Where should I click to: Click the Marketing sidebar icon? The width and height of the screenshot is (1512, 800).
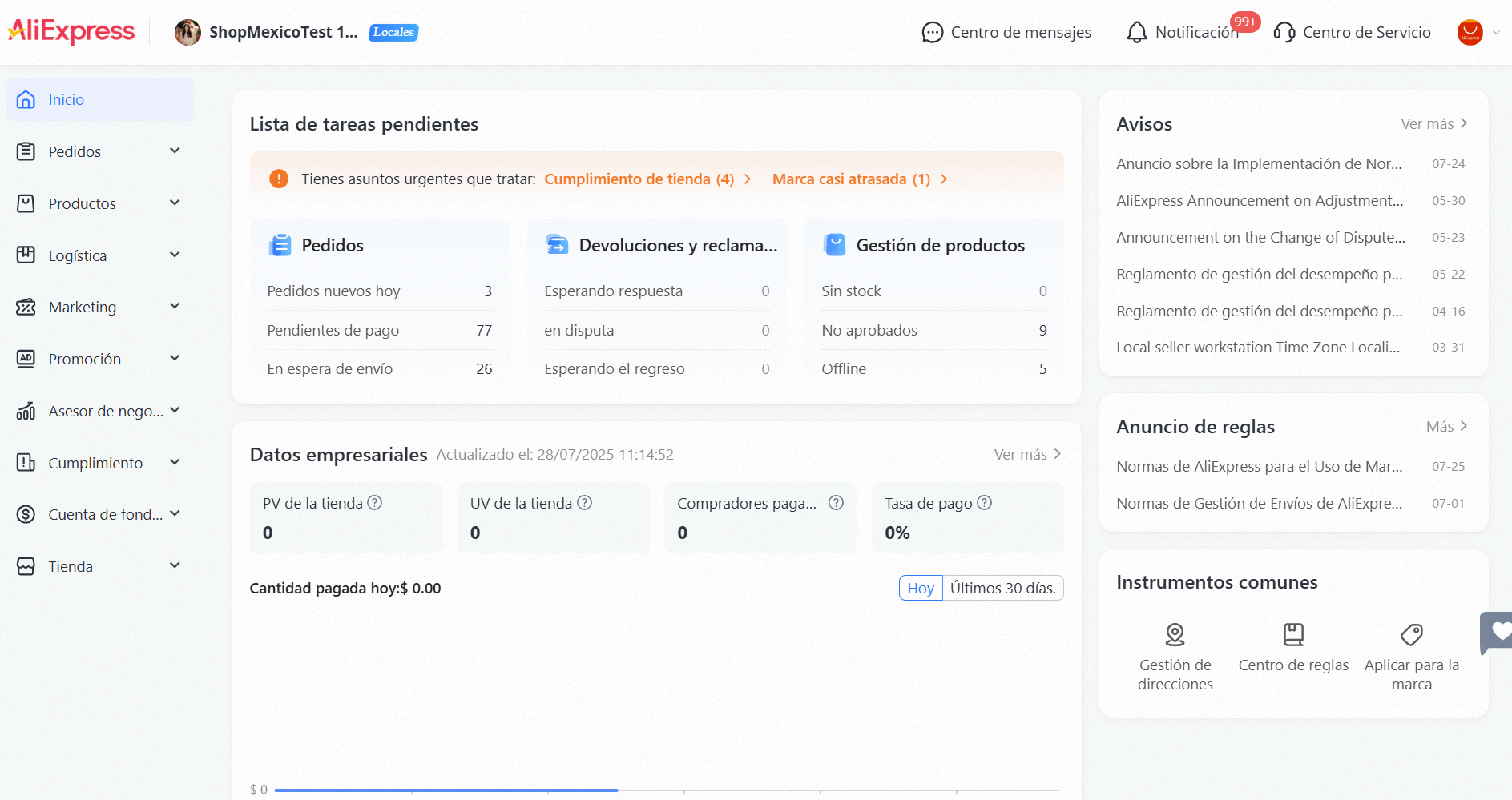(26, 307)
